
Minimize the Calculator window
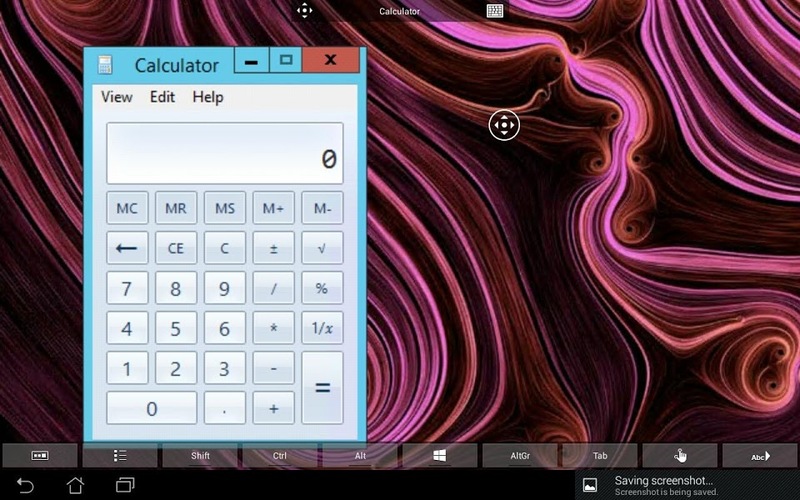tap(251, 60)
